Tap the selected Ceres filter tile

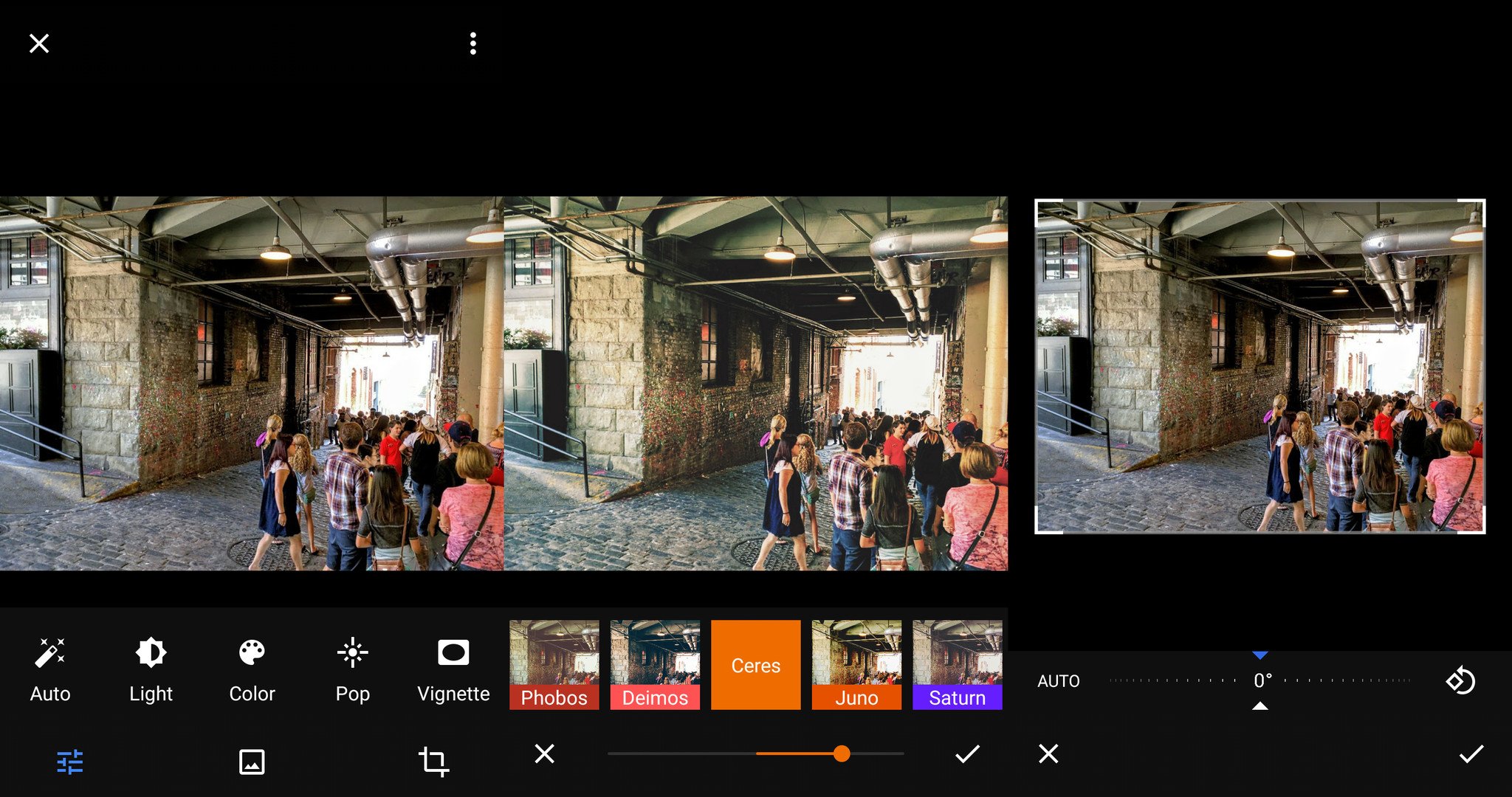(x=755, y=664)
